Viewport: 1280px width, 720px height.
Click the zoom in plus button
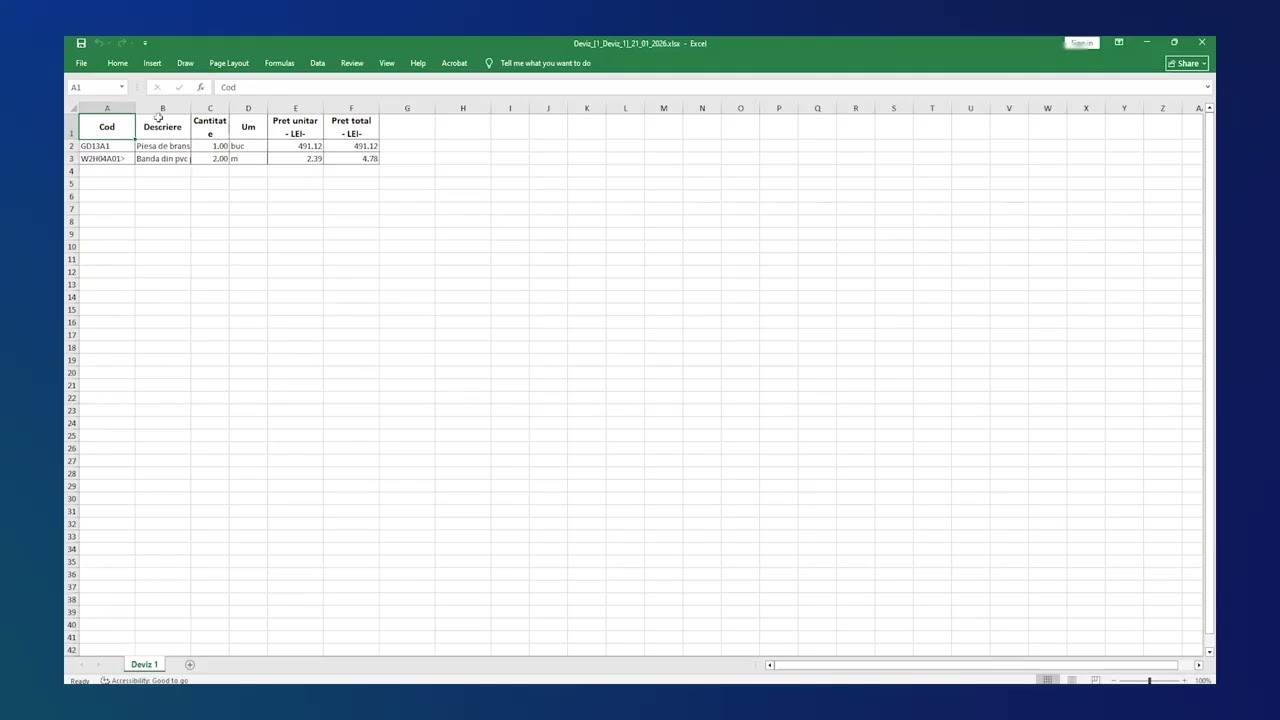pos(1185,680)
